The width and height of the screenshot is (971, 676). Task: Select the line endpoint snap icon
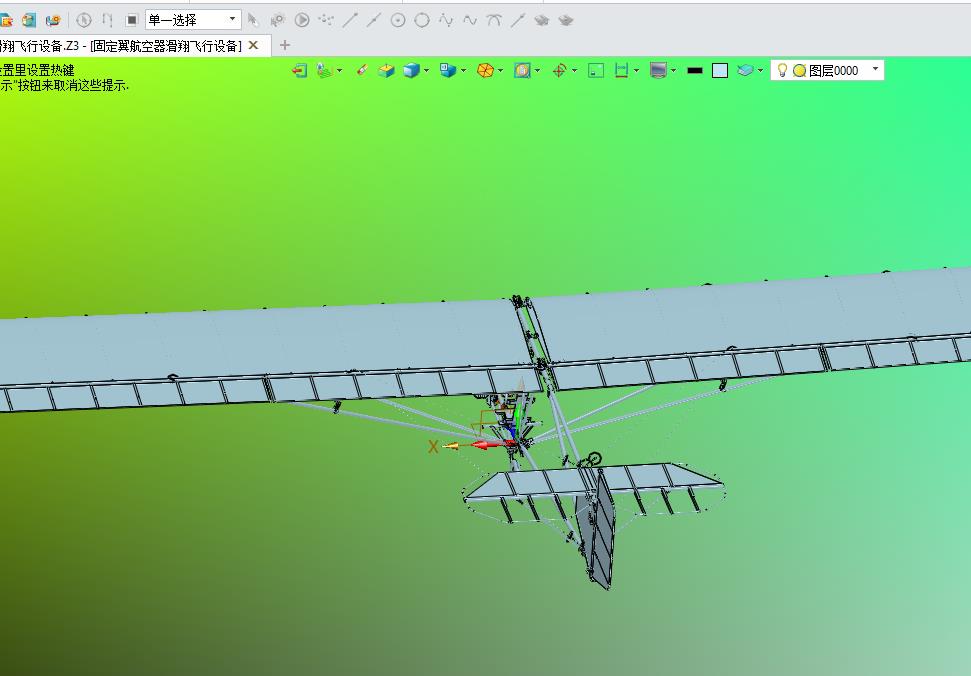click(350, 20)
